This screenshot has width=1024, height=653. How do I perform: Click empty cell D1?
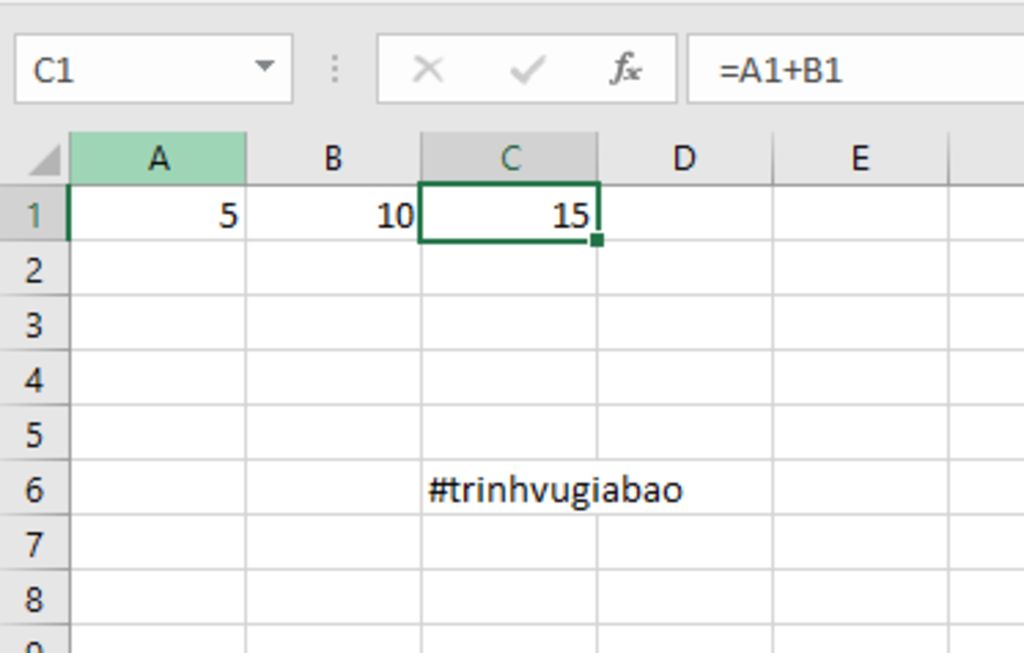(x=684, y=215)
